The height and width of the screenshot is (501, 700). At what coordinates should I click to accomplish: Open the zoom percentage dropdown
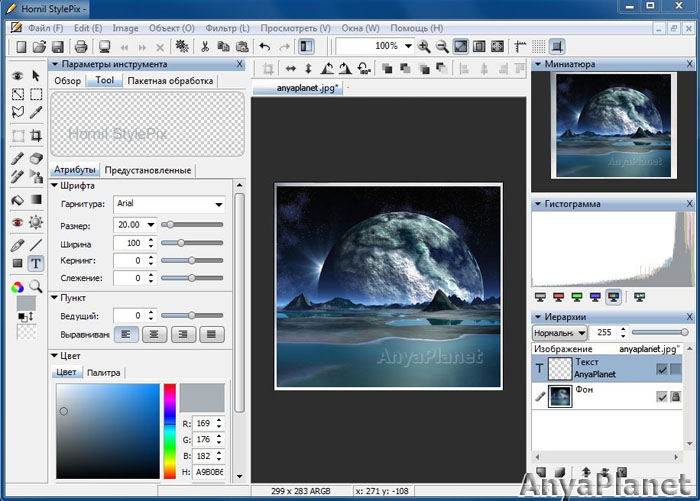click(408, 46)
